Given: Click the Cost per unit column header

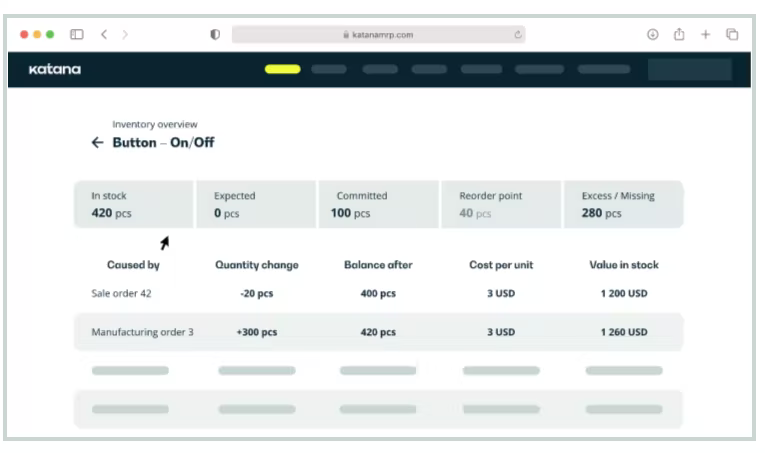Looking at the screenshot, I should click(501, 265).
